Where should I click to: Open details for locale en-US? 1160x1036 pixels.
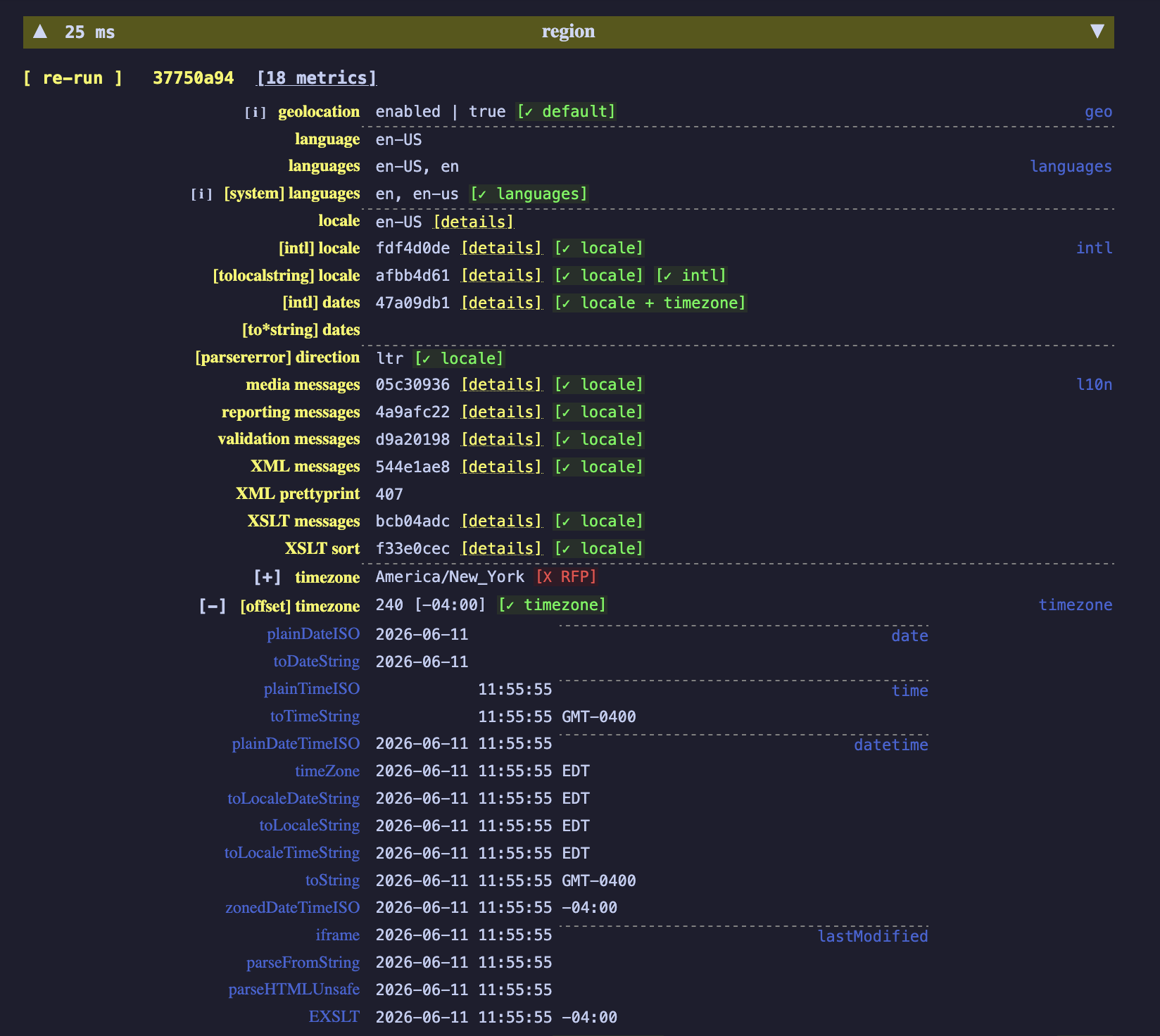tap(474, 222)
